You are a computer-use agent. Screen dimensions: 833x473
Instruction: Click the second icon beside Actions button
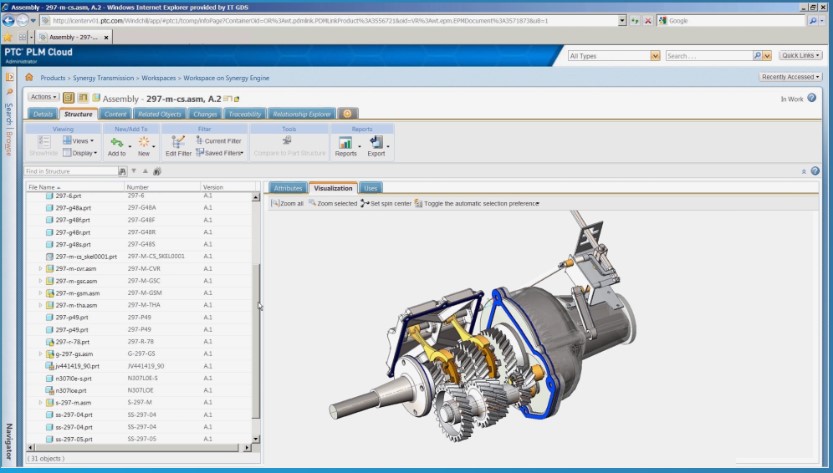point(83,98)
